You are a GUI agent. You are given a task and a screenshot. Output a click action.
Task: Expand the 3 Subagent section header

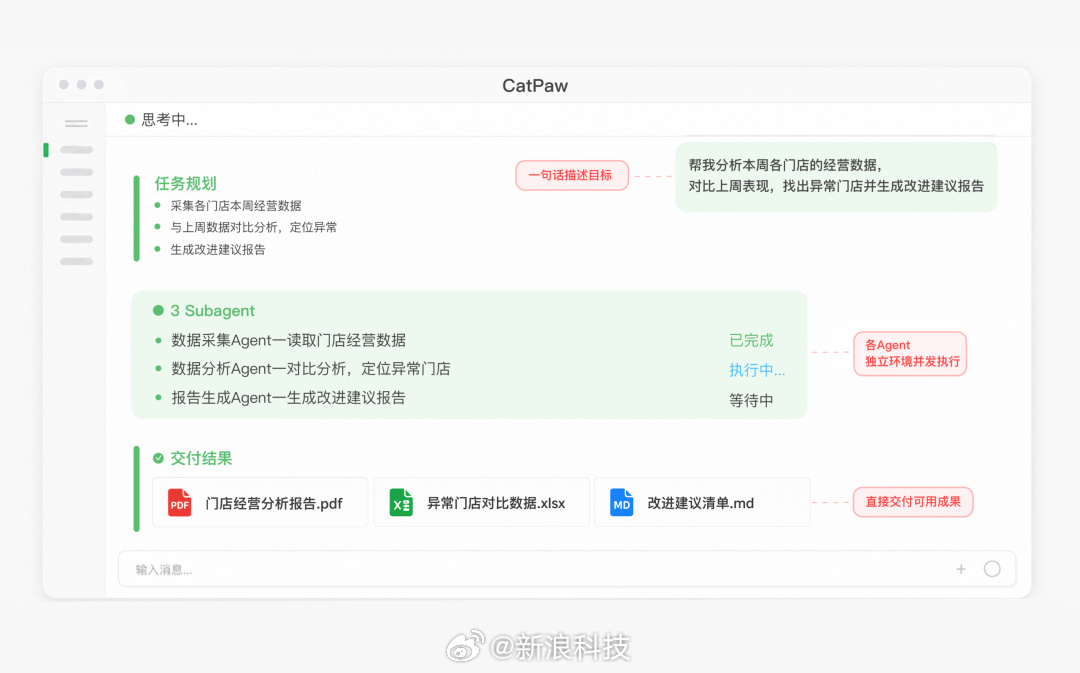[x=212, y=311]
